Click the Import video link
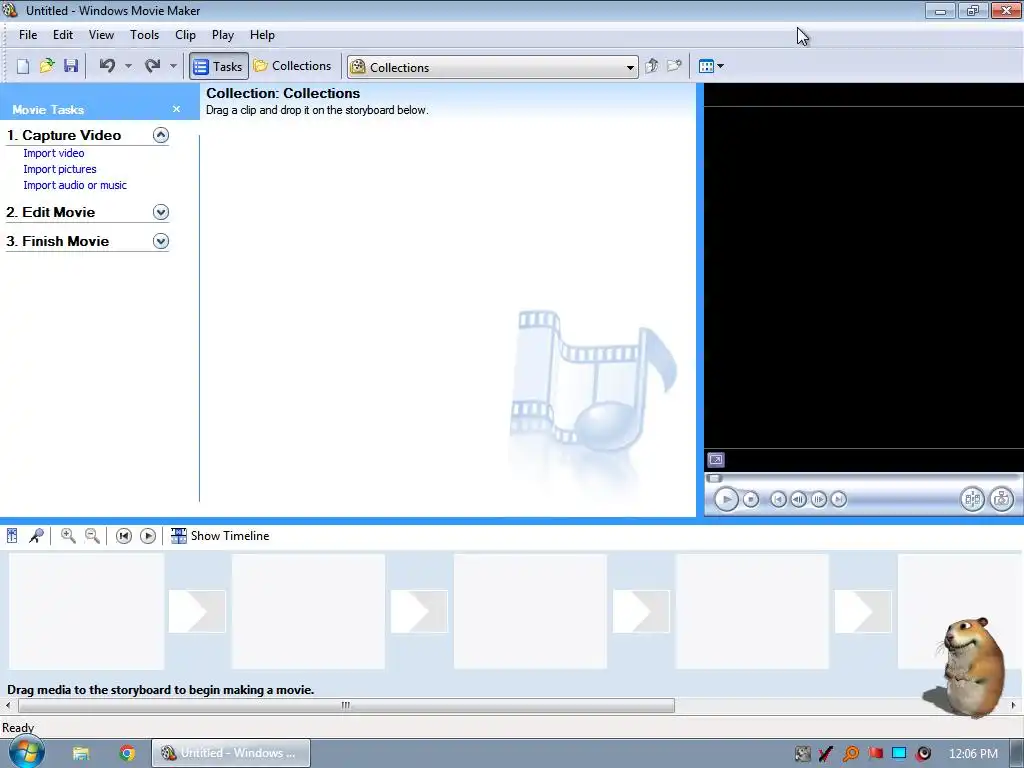This screenshot has height=768, width=1024. (x=54, y=153)
